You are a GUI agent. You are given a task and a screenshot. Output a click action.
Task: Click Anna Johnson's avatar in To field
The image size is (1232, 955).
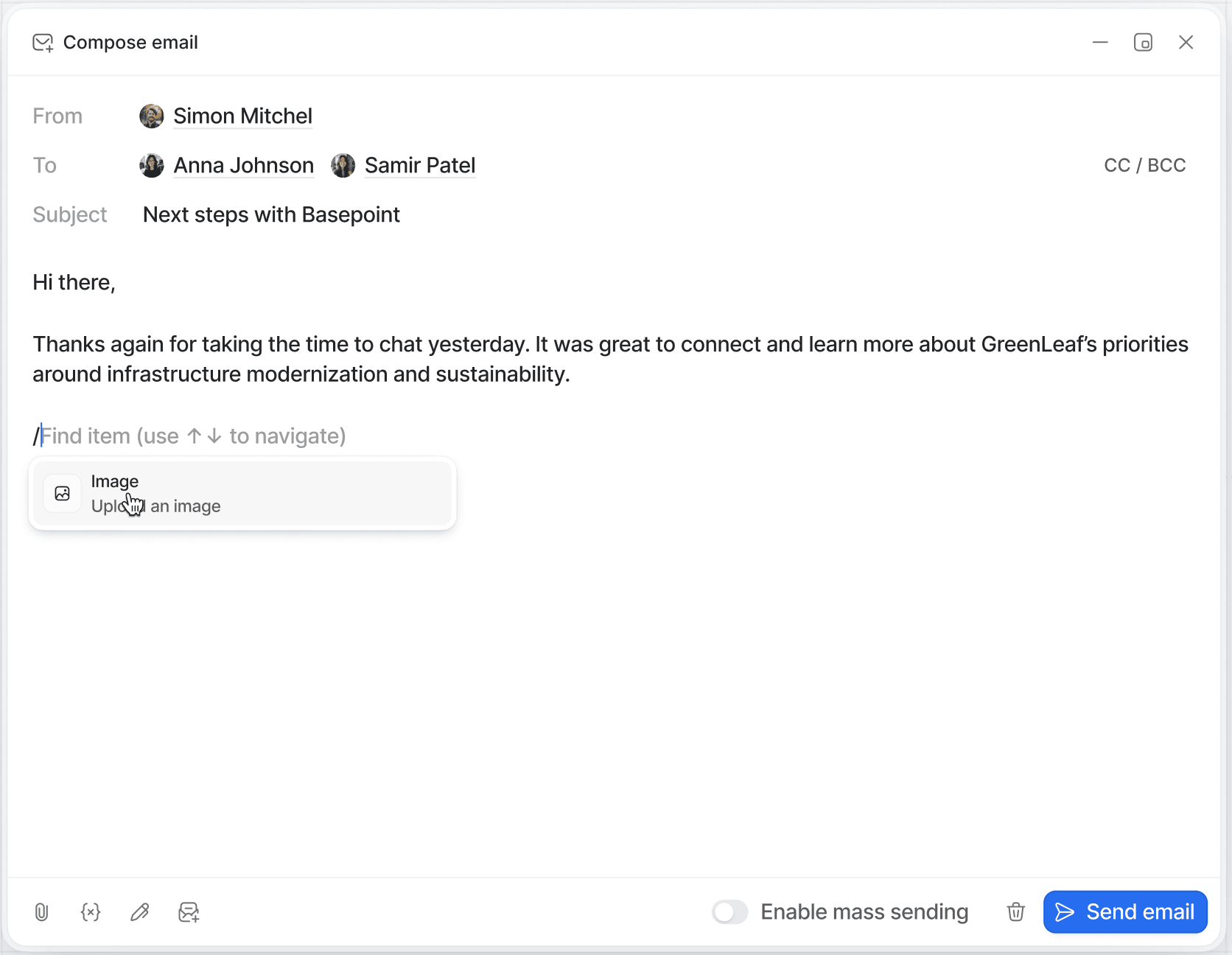click(151, 165)
